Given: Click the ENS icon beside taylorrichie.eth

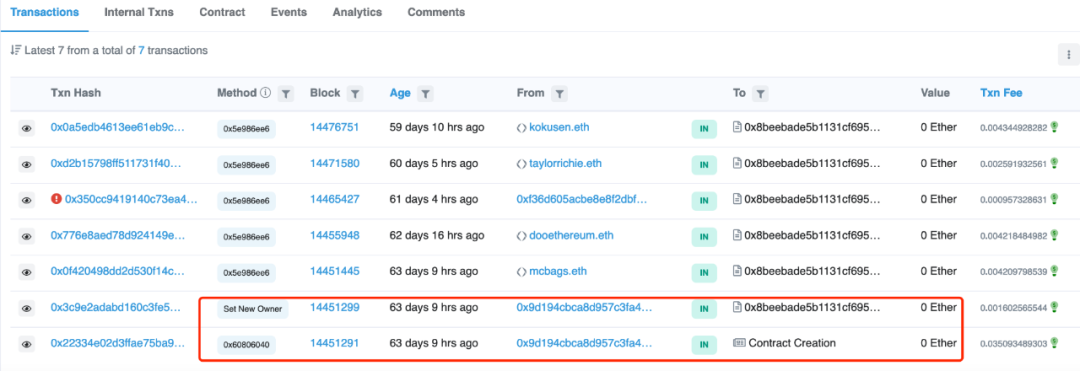Looking at the screenshot, I should click(521, 164).
